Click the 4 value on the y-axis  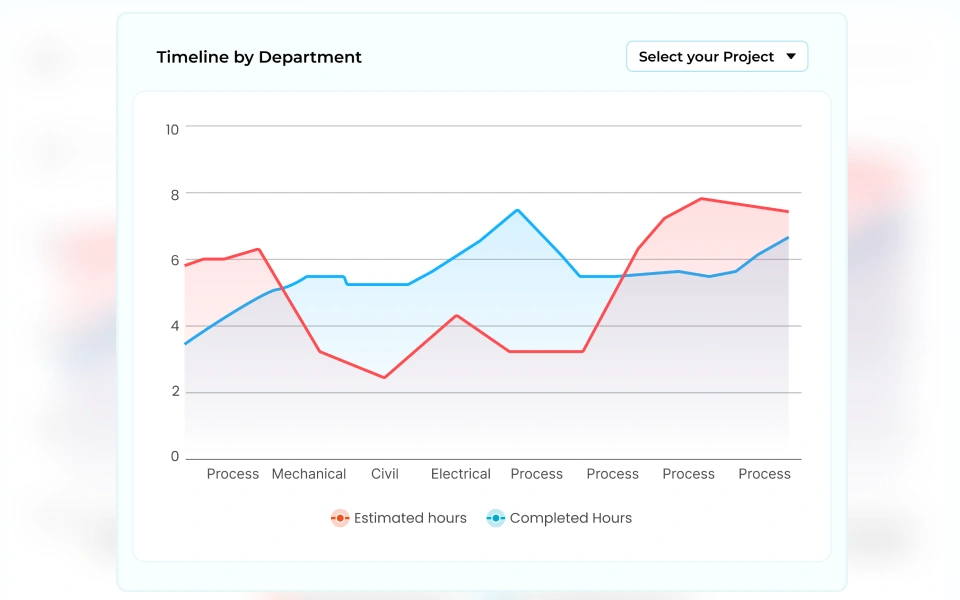(x=174, y=326)
